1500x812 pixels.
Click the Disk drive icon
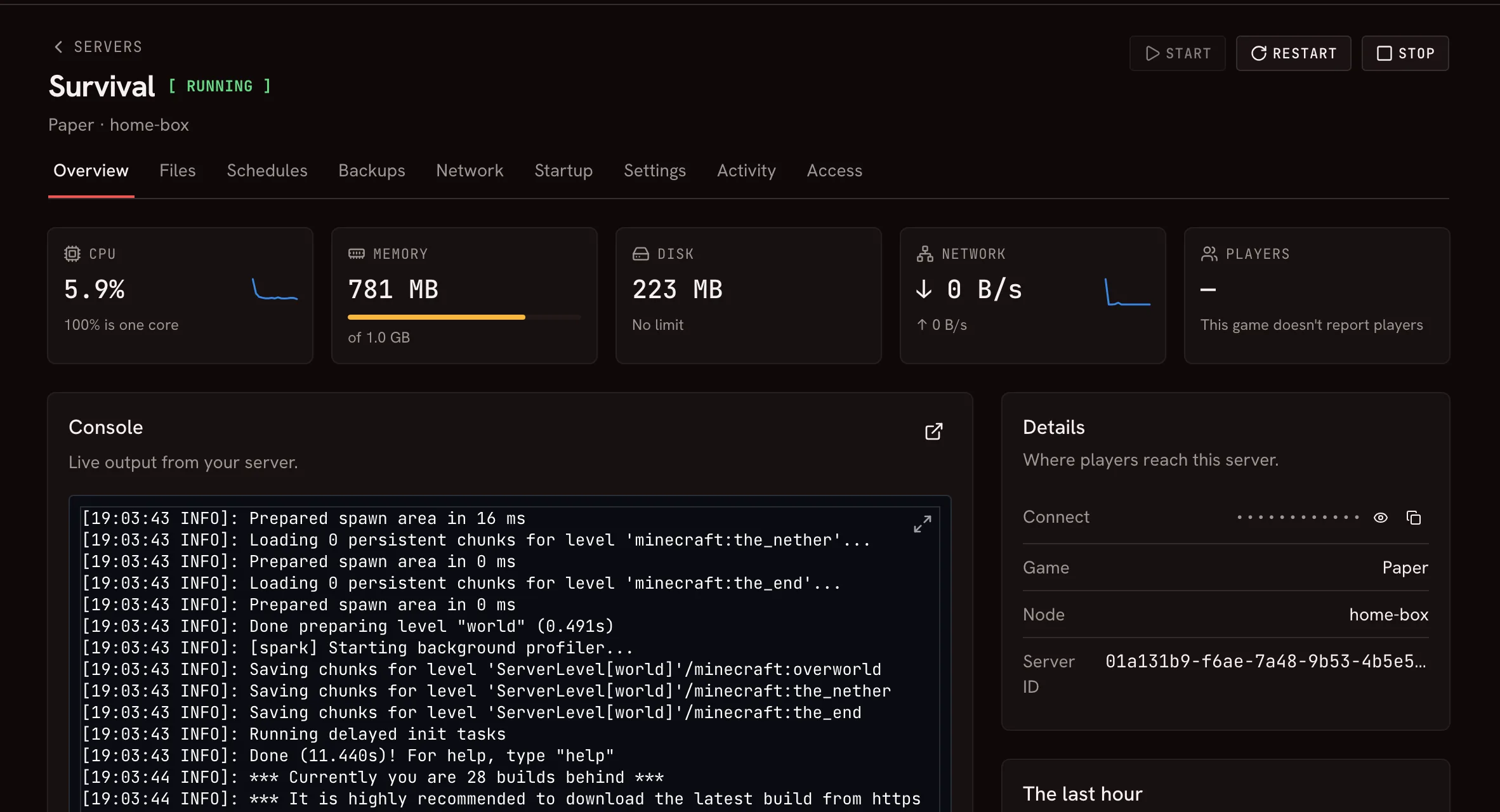pyautogui.click(x=641, y=254)
